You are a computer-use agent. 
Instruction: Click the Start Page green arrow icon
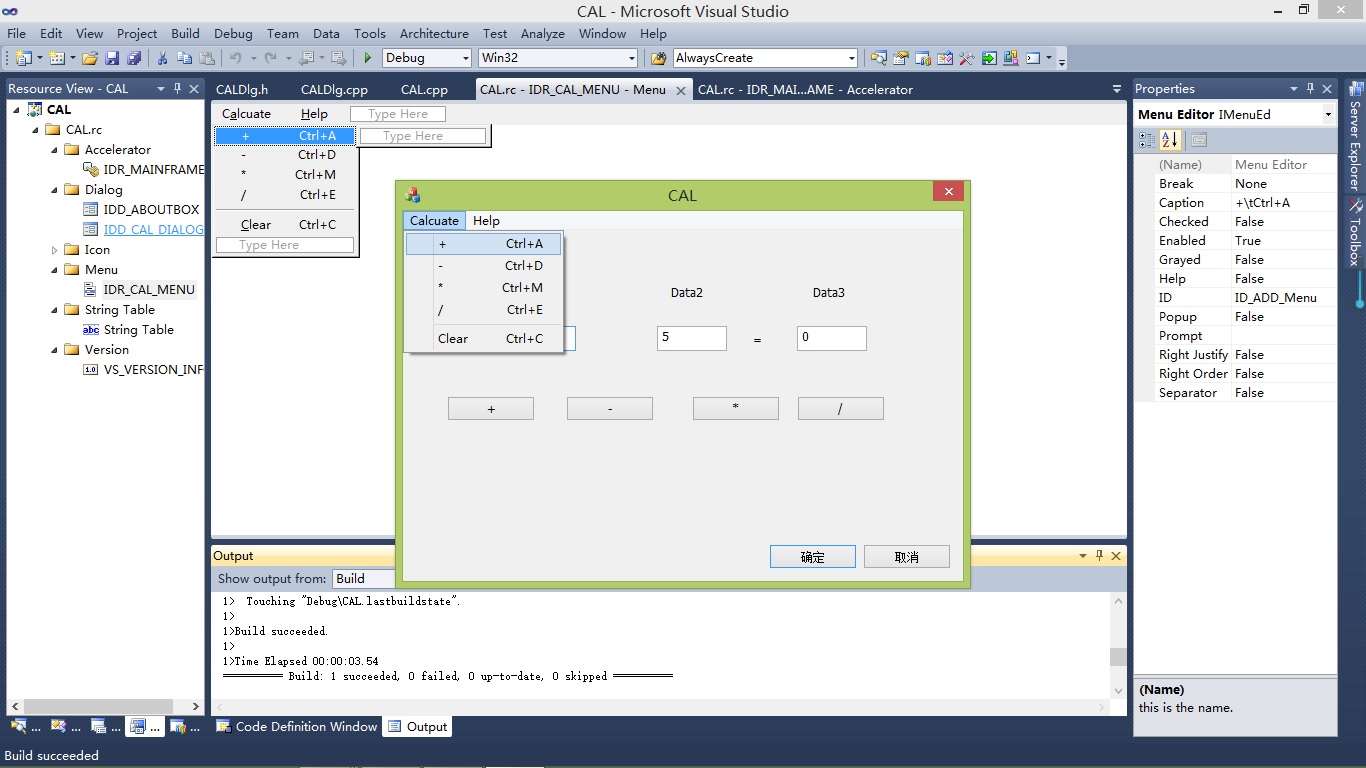989,58
